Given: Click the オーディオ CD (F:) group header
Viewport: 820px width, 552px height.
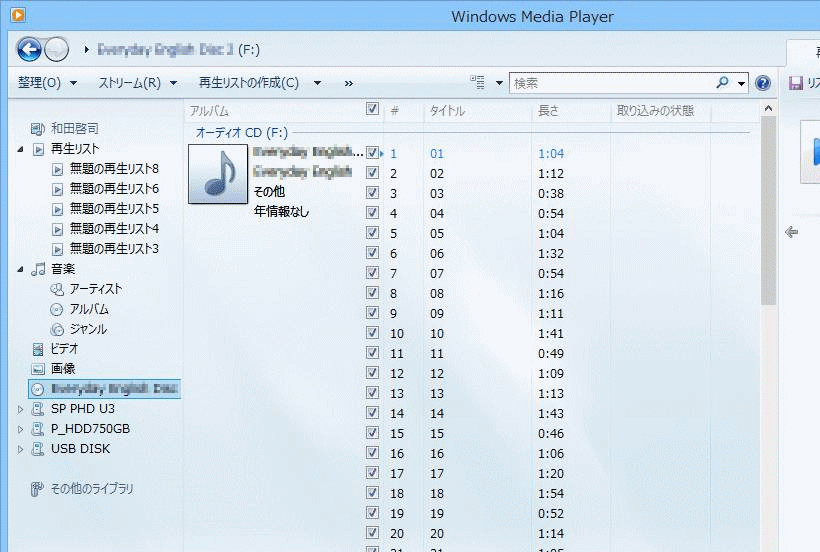Looking at the screenshot, I should (242, 133).
